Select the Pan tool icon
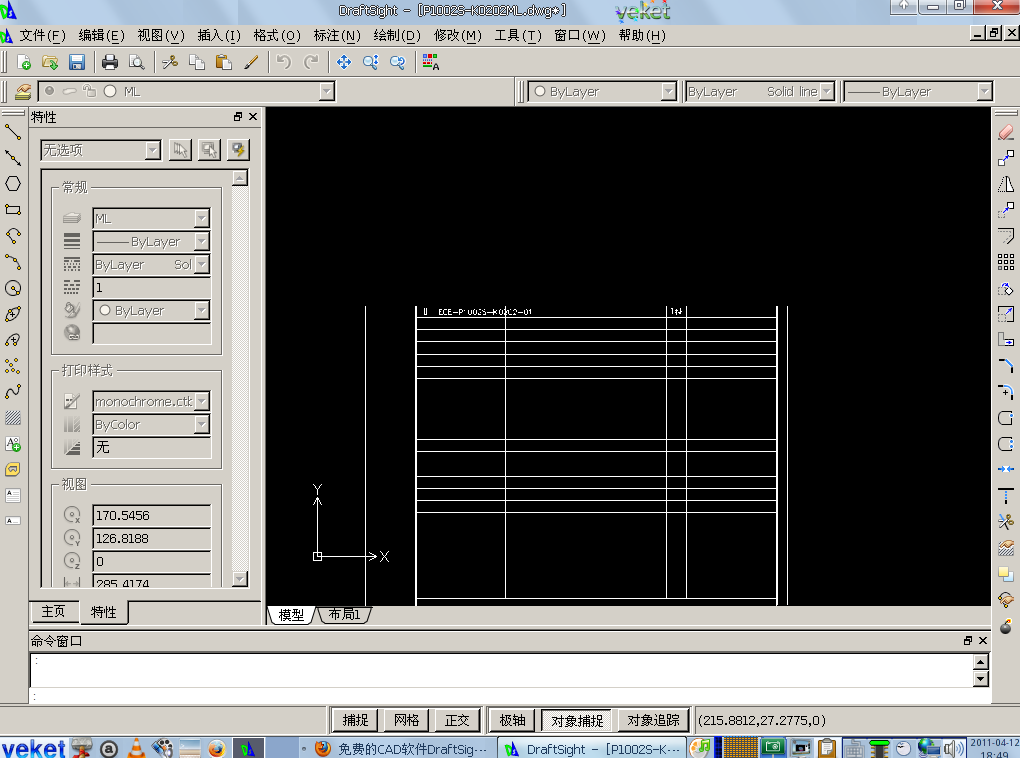Viewport: 1020px width, 758px height. [x=343, y=62]
